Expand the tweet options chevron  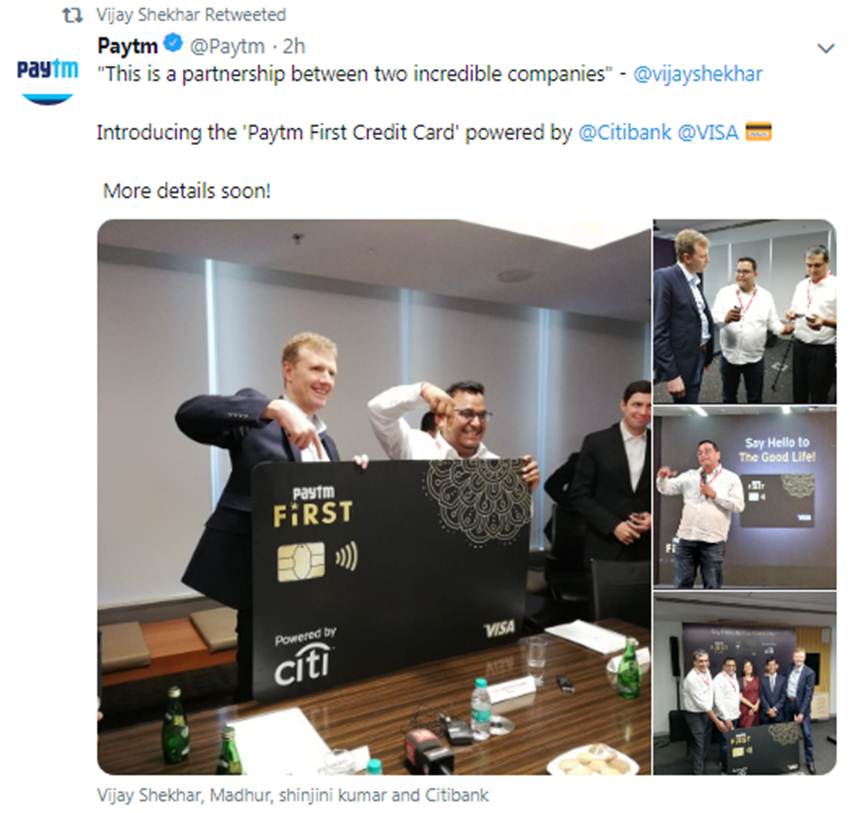pos(825,48)
